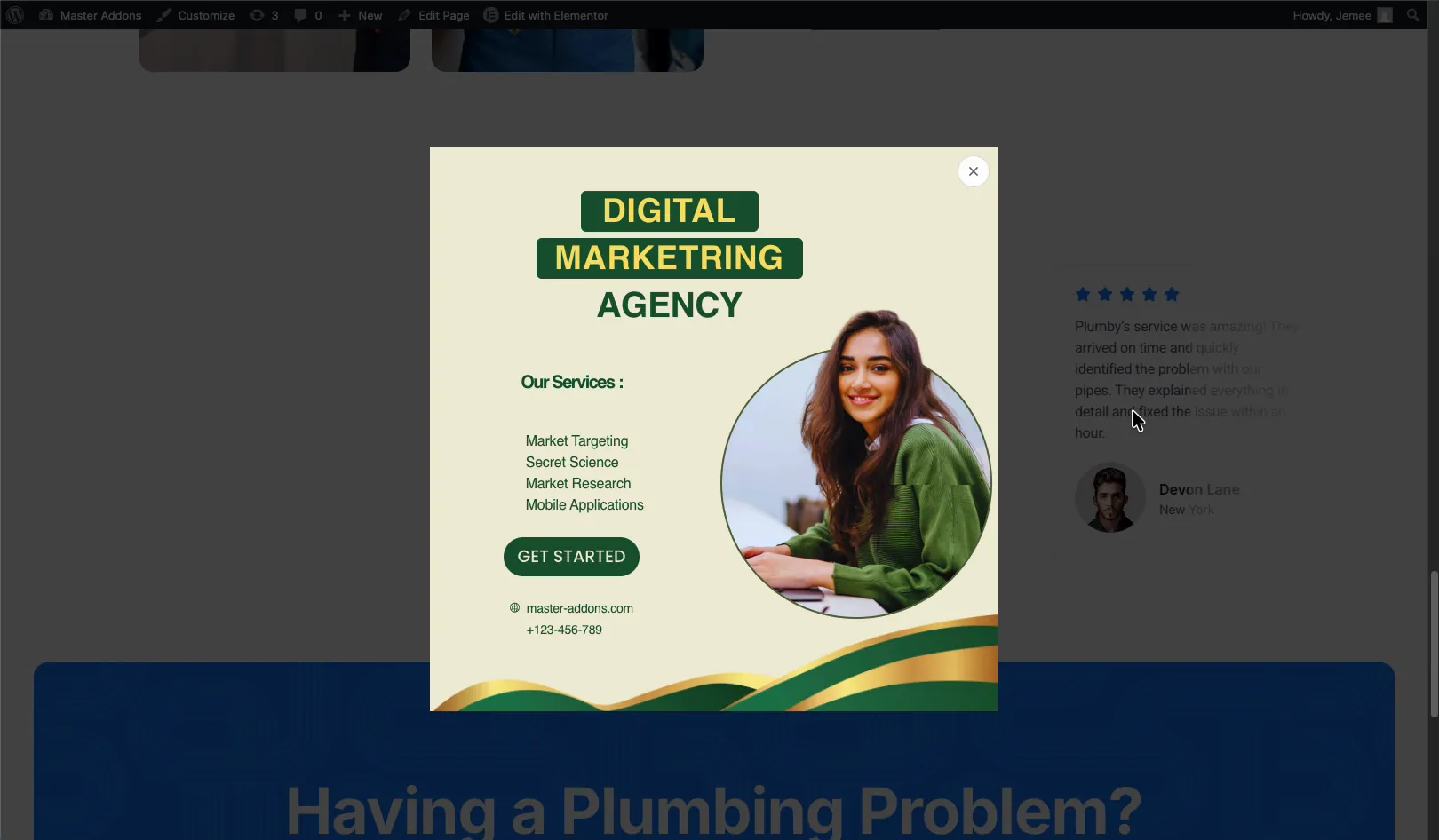This screenshot has width=1439, height=840.
Task: Open Customize in admin bar
Action: coord(196,15)
